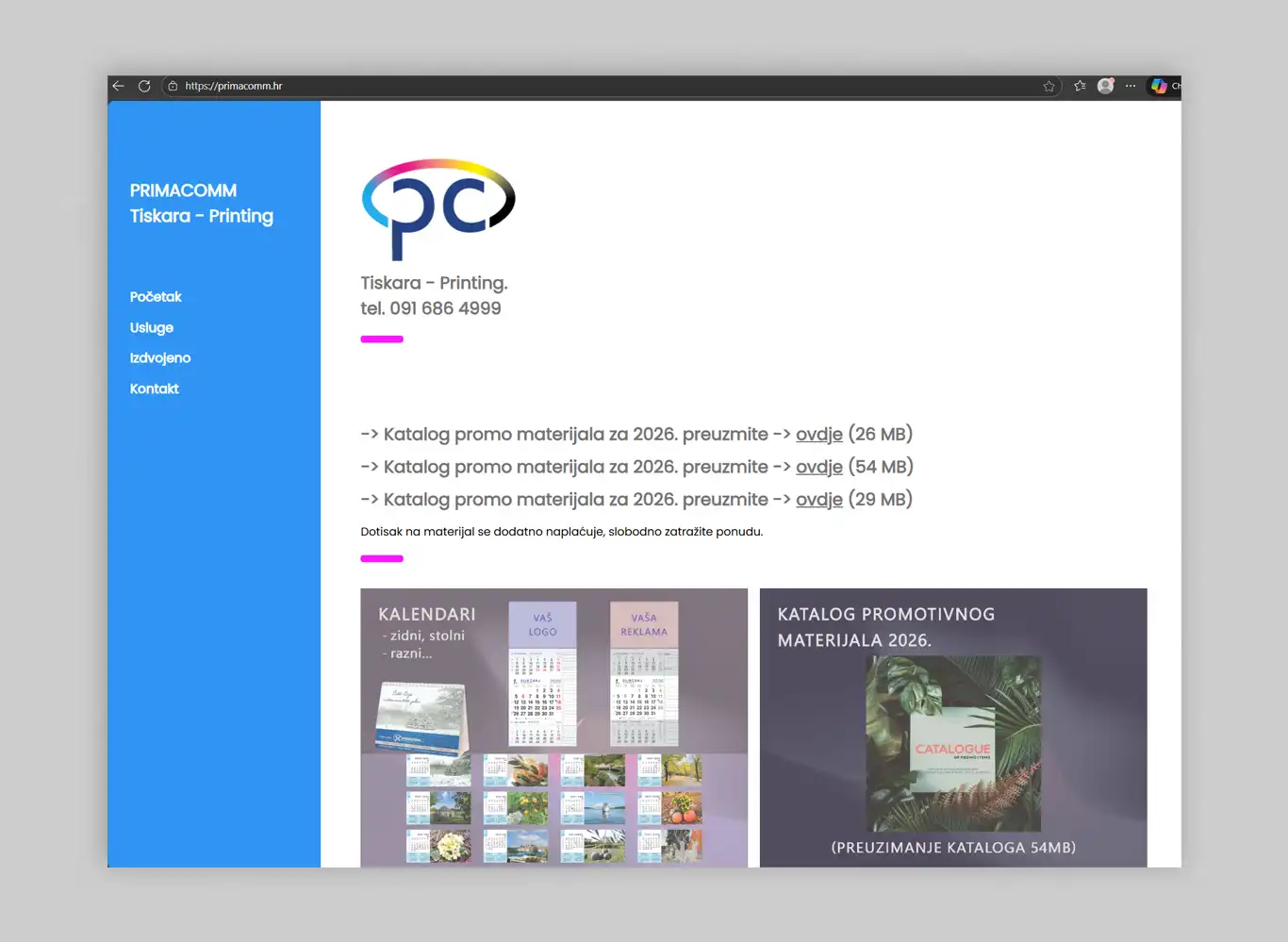Viewport: 1288px width, 942px height.
Task: Open browser settings and more menu
Action: tap(1131, 86)
